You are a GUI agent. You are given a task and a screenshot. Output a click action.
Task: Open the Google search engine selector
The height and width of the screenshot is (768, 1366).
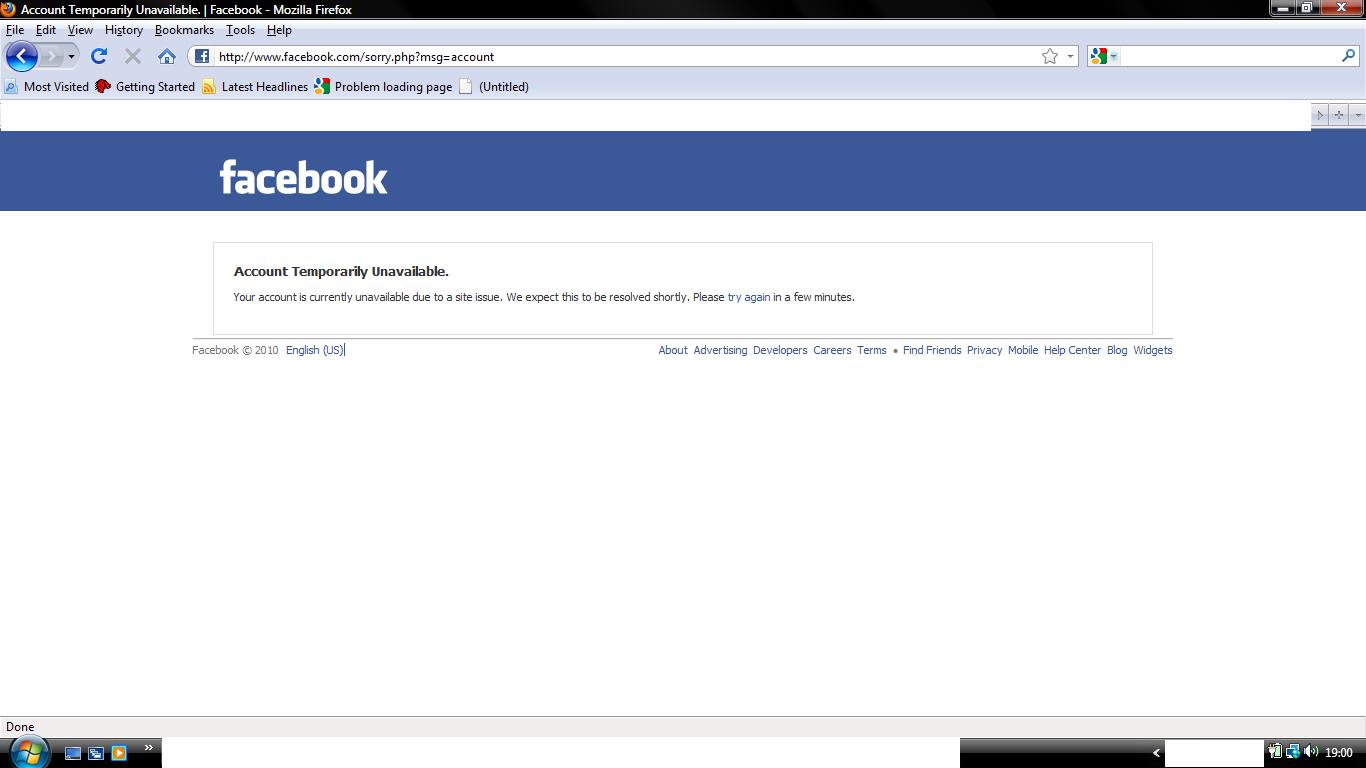(x=1105, y=57)
